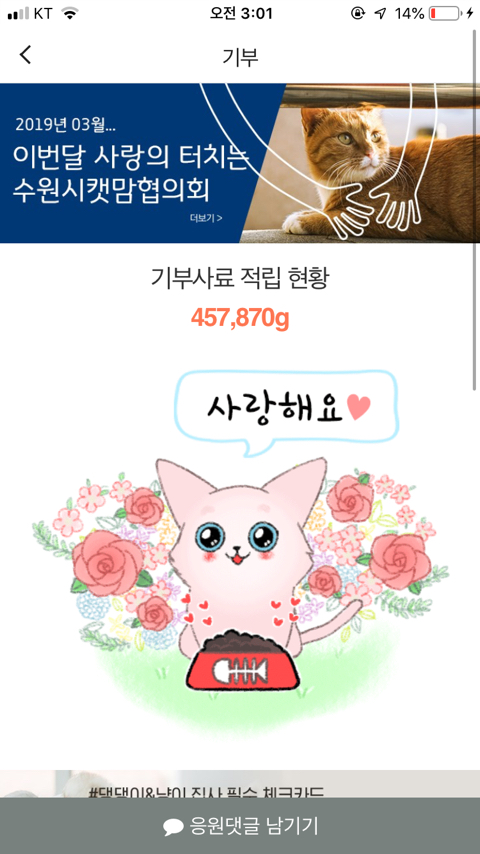This screenshot has height=854, width=480.
Task: Click the 457,870g donation amount
Action: point(240,319)
